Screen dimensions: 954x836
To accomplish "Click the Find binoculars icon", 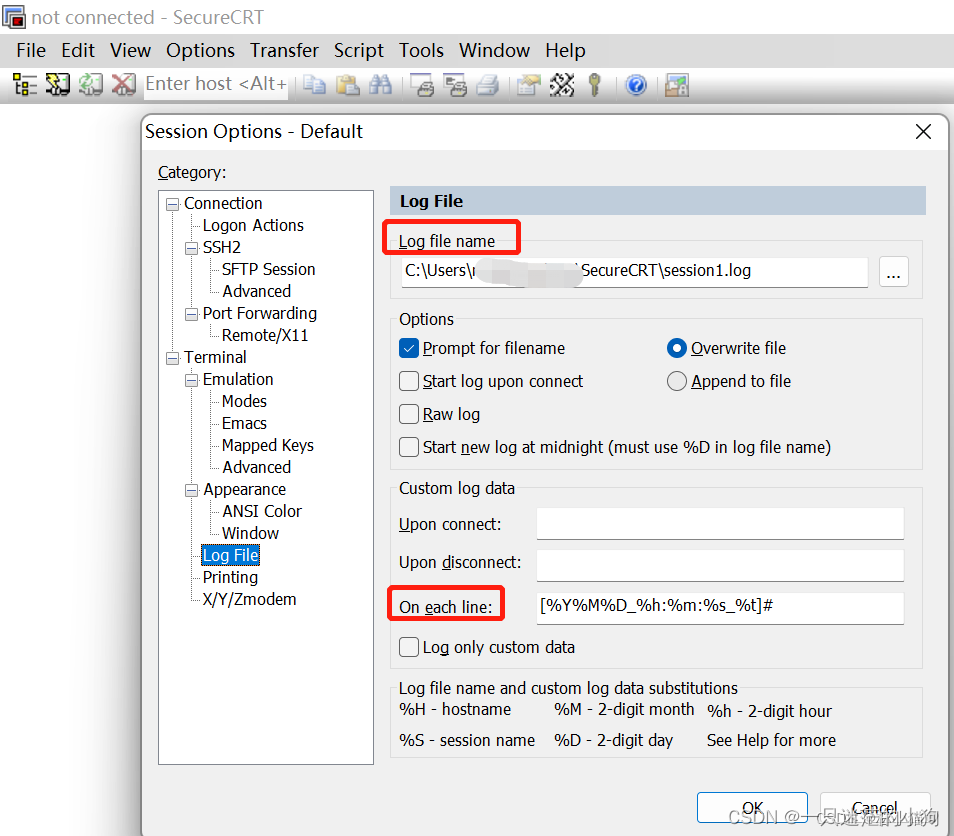I will click(380, 85).
